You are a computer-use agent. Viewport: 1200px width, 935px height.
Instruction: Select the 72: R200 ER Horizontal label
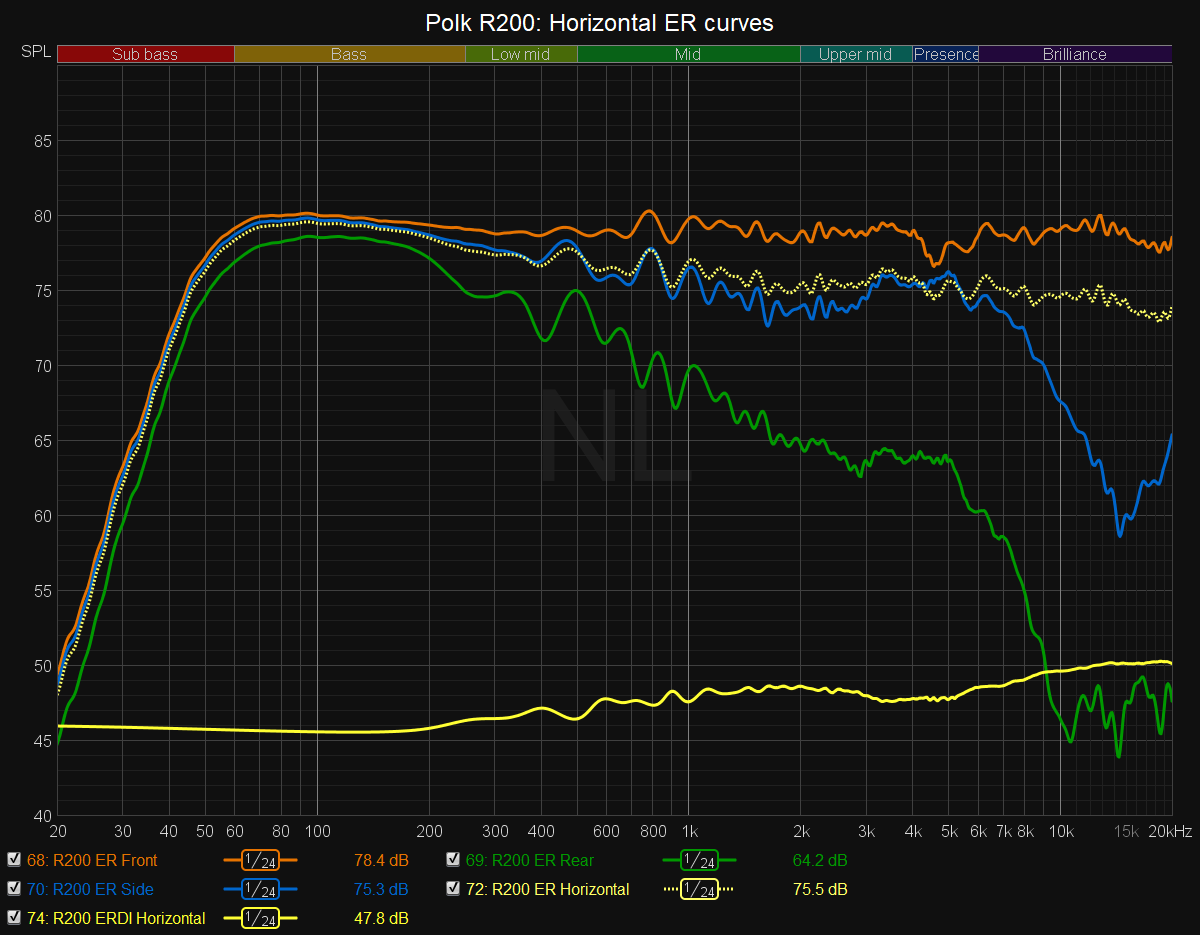tap(547, 889)
